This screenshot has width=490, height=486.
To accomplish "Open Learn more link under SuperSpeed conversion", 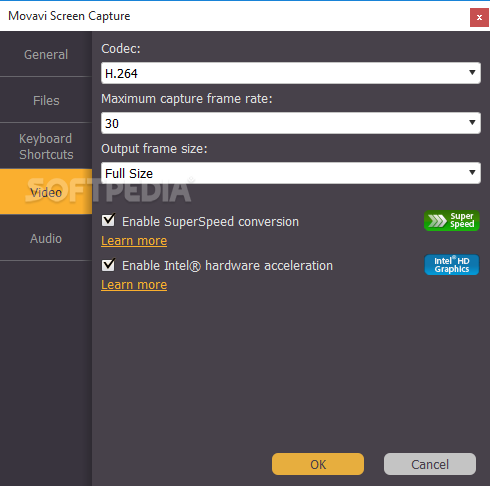I will 134,241.
